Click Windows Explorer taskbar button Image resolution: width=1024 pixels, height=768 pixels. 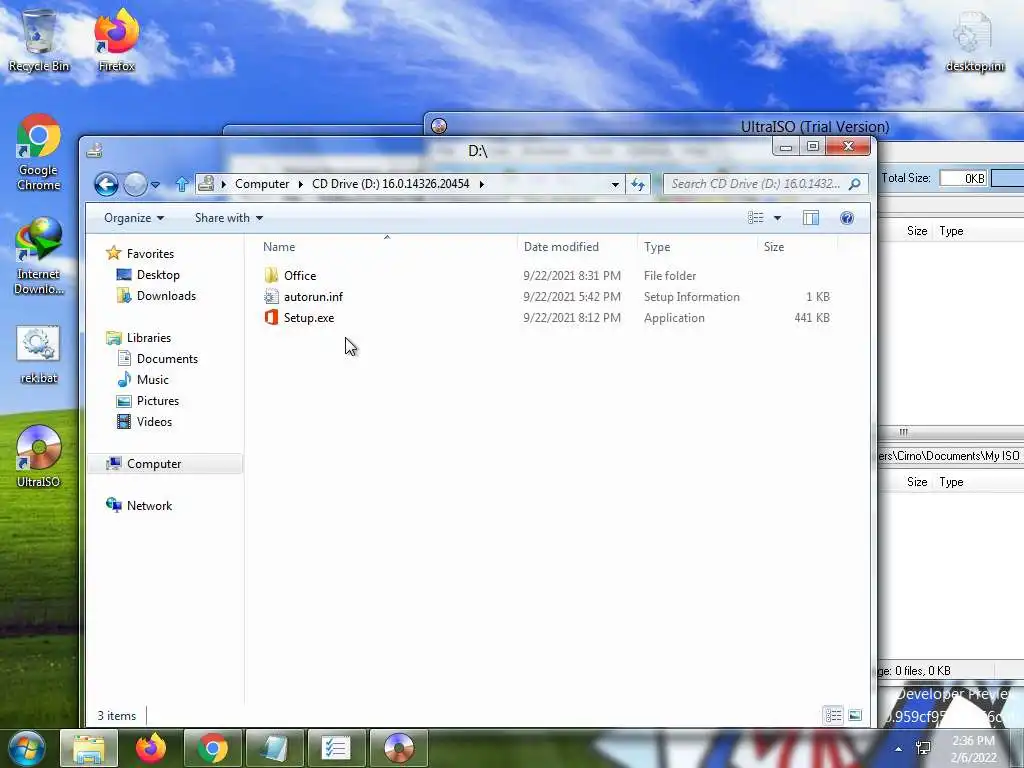[89, 748]
